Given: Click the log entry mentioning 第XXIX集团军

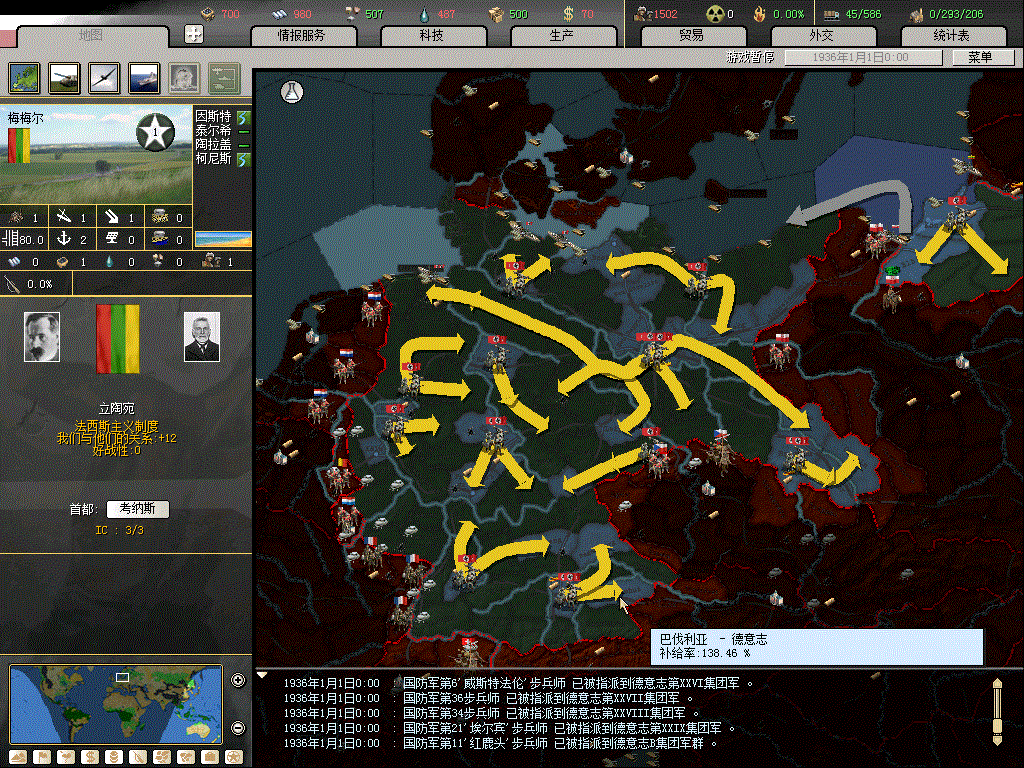Looking at the screenshot, I should point(508,728).
